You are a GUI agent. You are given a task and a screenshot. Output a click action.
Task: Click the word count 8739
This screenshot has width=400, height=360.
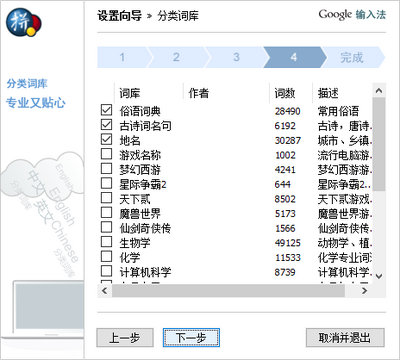coord(285,272)
